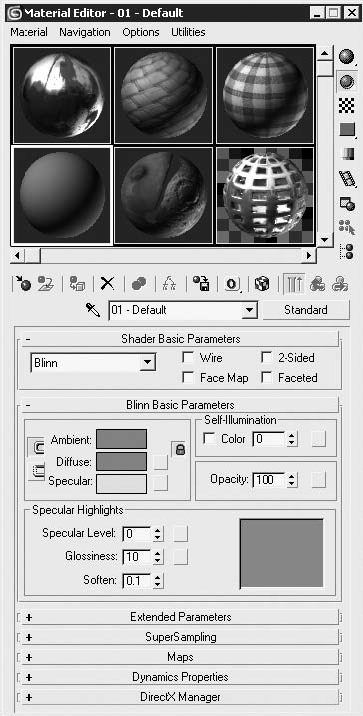Click the Standard material type button
Image resolution: width=363 pixels, height=716 pixels.
[306, 310]
